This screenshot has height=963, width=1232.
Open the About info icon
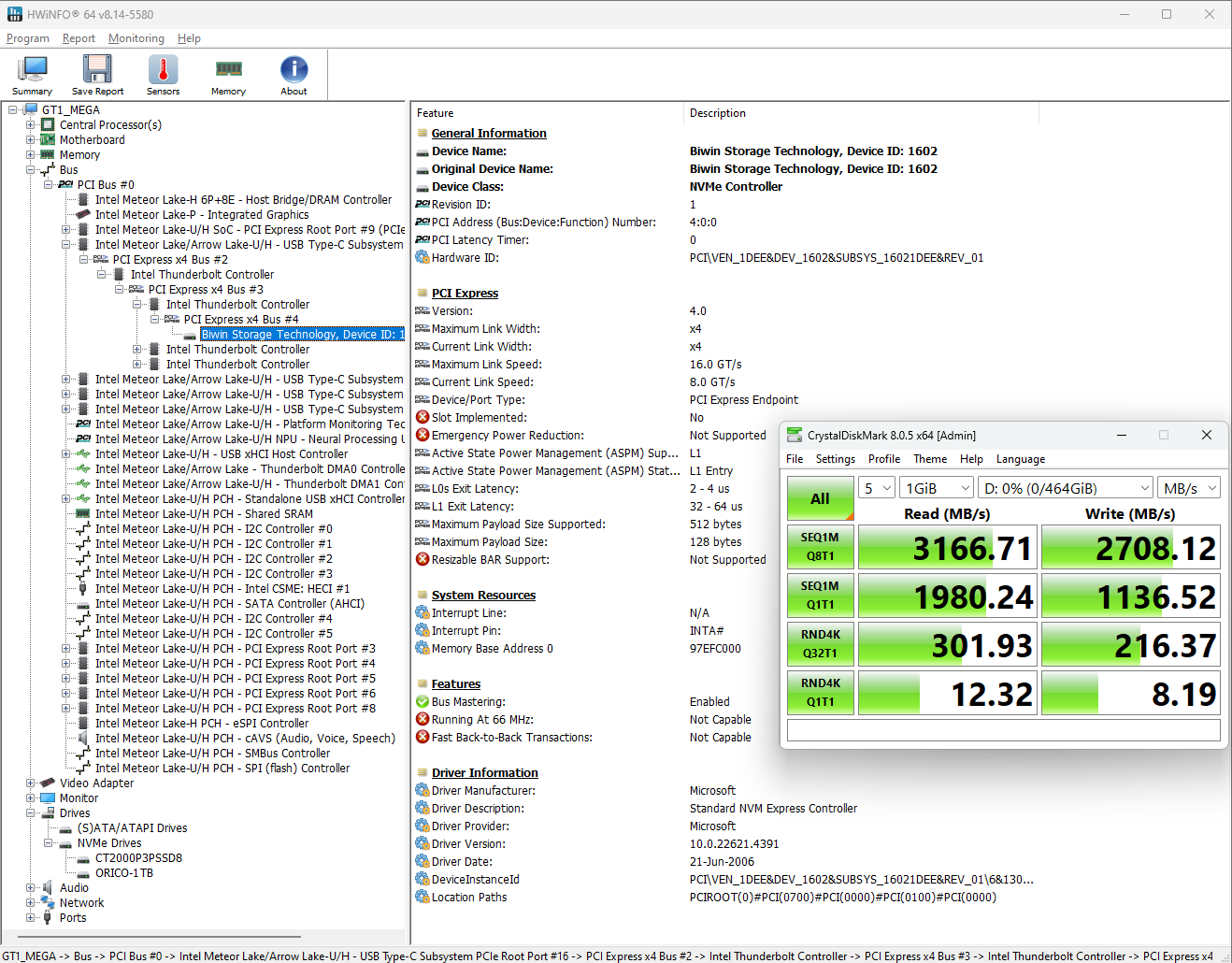point(294,75)
